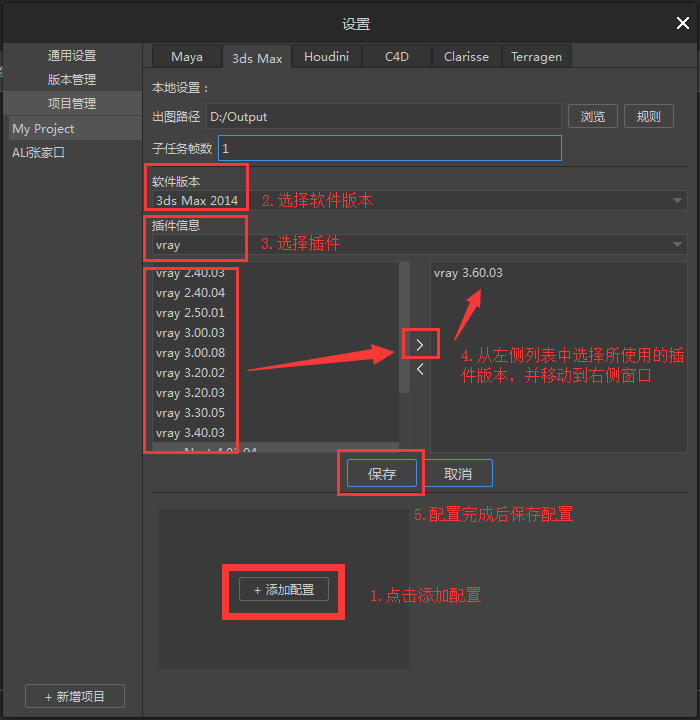Image resolution: width=700 pixels, height=720 pixels.
Task: Click the 出图路径 field showing D:/Output
Action: pos(384,116)
